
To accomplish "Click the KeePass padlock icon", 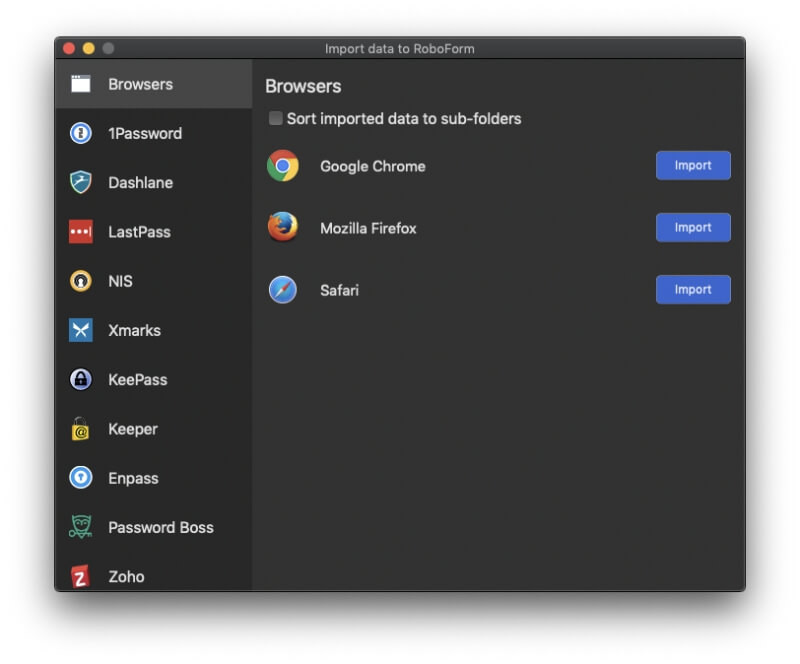I will click(x=81, y=379).
